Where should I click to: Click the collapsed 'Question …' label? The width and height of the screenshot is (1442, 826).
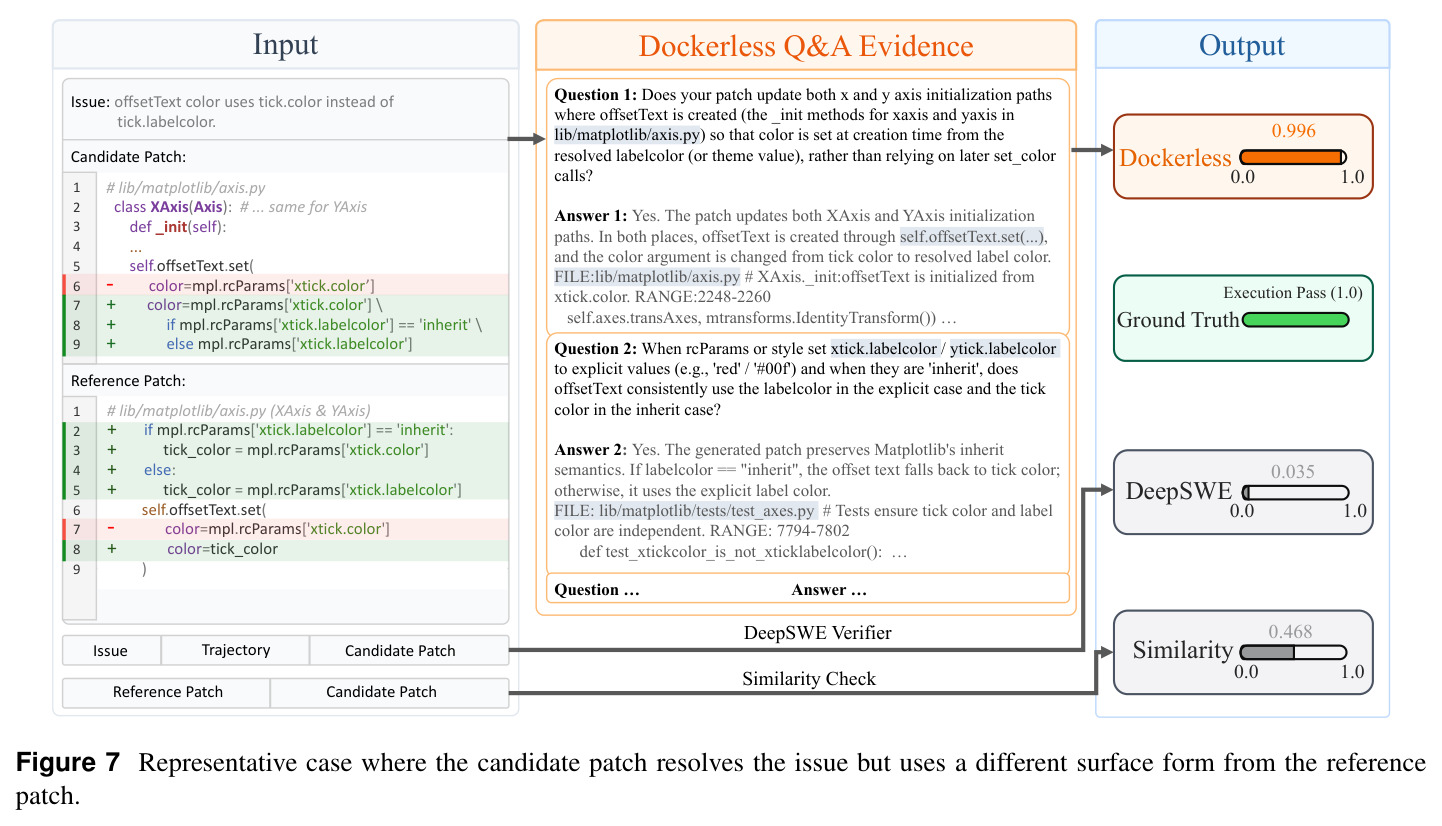coord(597,590)
